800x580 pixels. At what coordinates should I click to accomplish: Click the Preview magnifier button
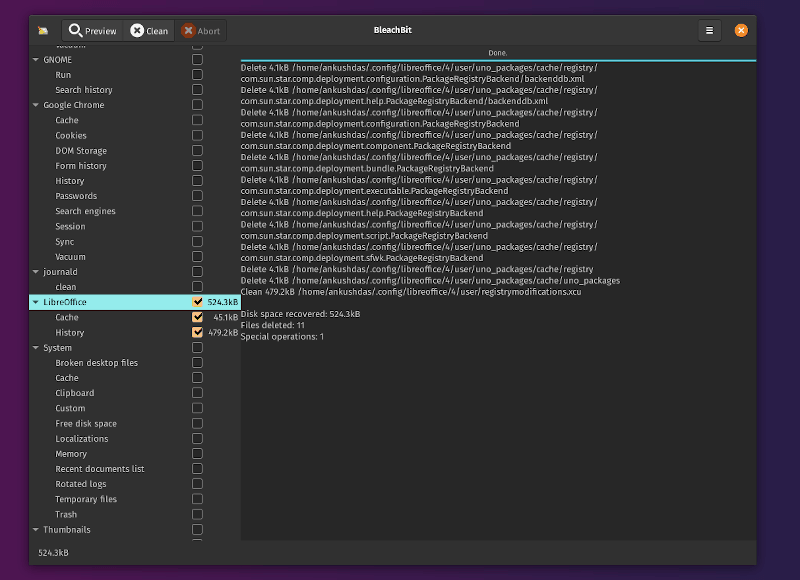(93, 31)
